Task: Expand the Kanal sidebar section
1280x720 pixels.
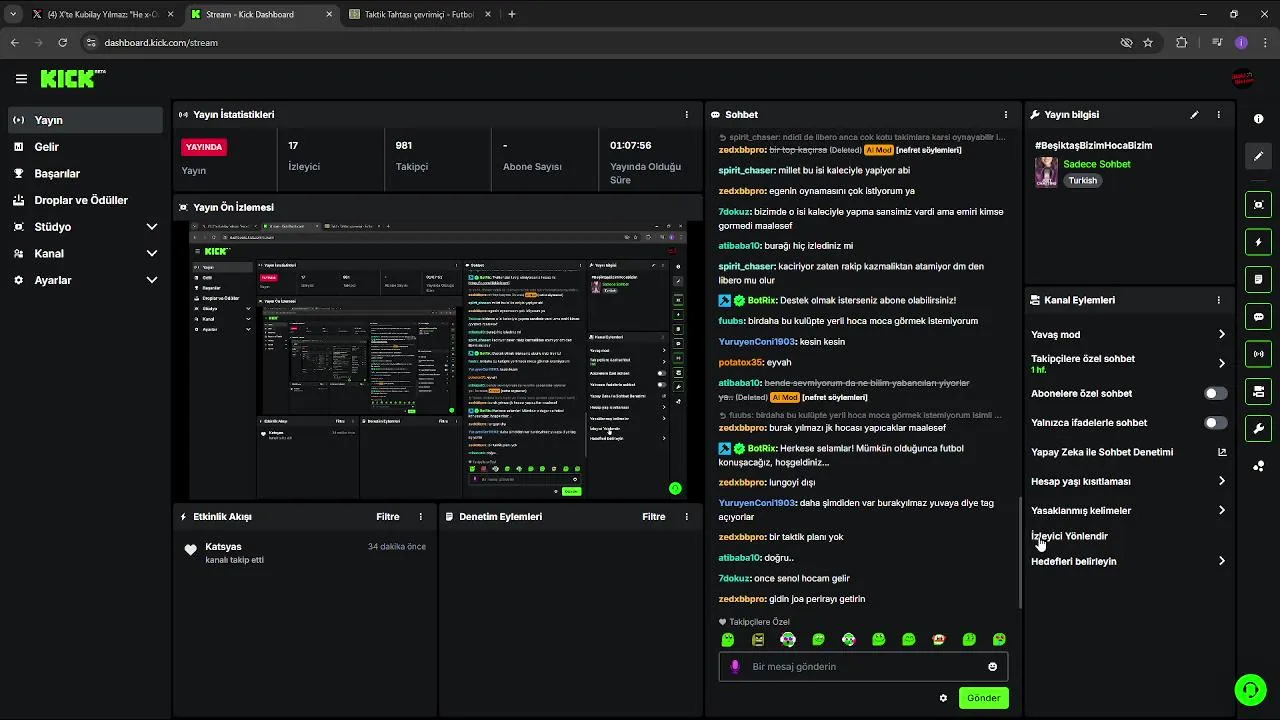Action: (85, 253)
